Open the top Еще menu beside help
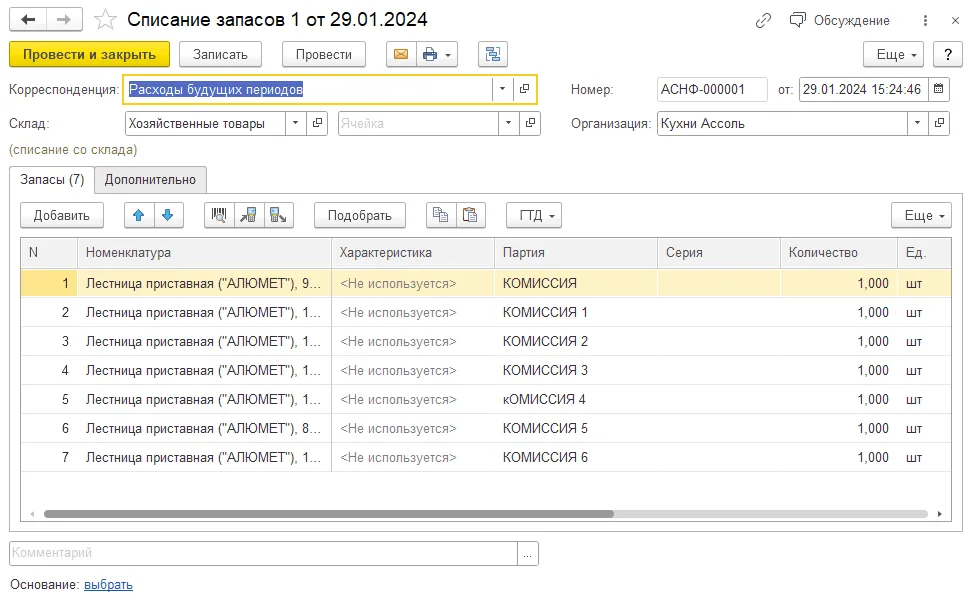 pyautogui.click(x=894, y=54)
